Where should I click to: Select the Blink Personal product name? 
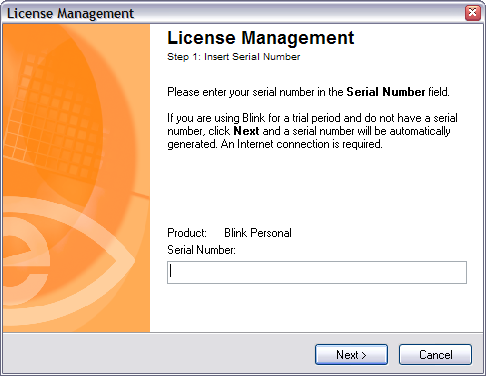pyautogui.click(x=258, y=233)
